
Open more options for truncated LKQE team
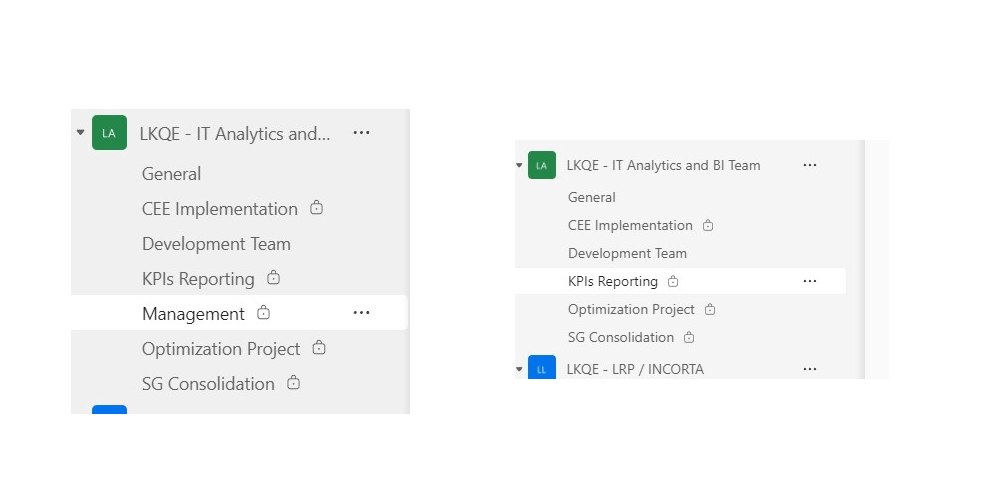[x=361, y=133]
